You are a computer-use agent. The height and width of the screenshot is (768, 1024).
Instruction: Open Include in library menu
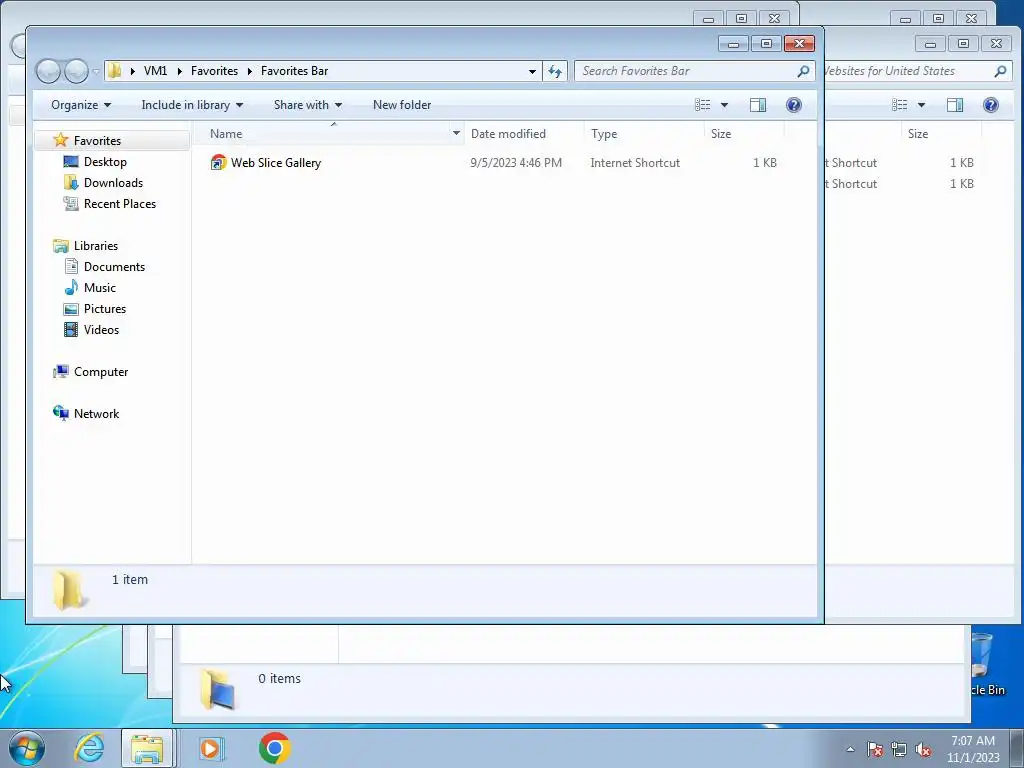pyautogui.click(x=192, y=105)
